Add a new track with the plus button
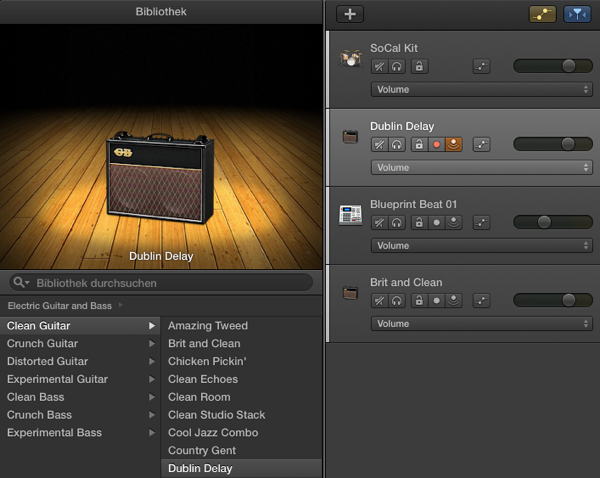600x478 pixels. tap(350, 14)
